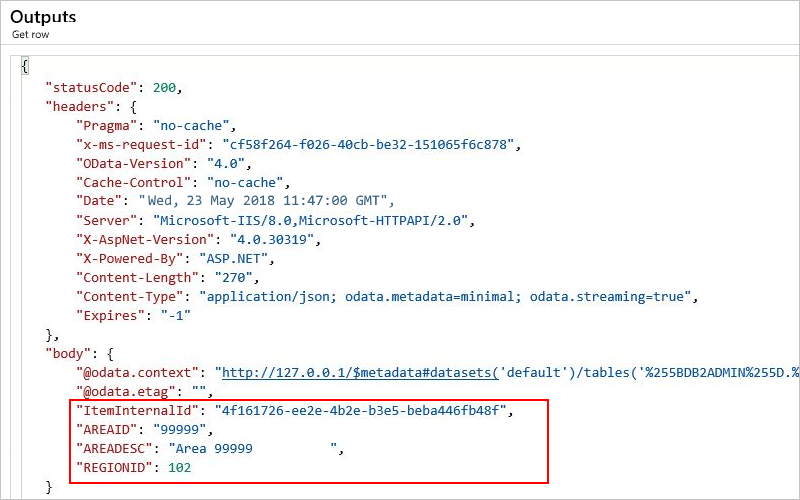This screenshot has width=800, height=500.
Task: Select the value "ASP.NET"
Action: coord(234,258)
